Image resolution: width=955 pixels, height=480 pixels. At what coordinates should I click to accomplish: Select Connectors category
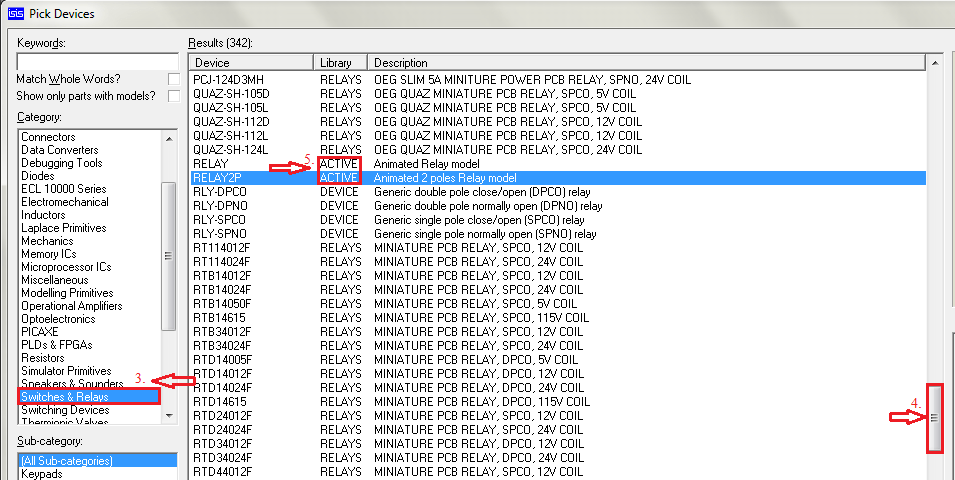48,137
